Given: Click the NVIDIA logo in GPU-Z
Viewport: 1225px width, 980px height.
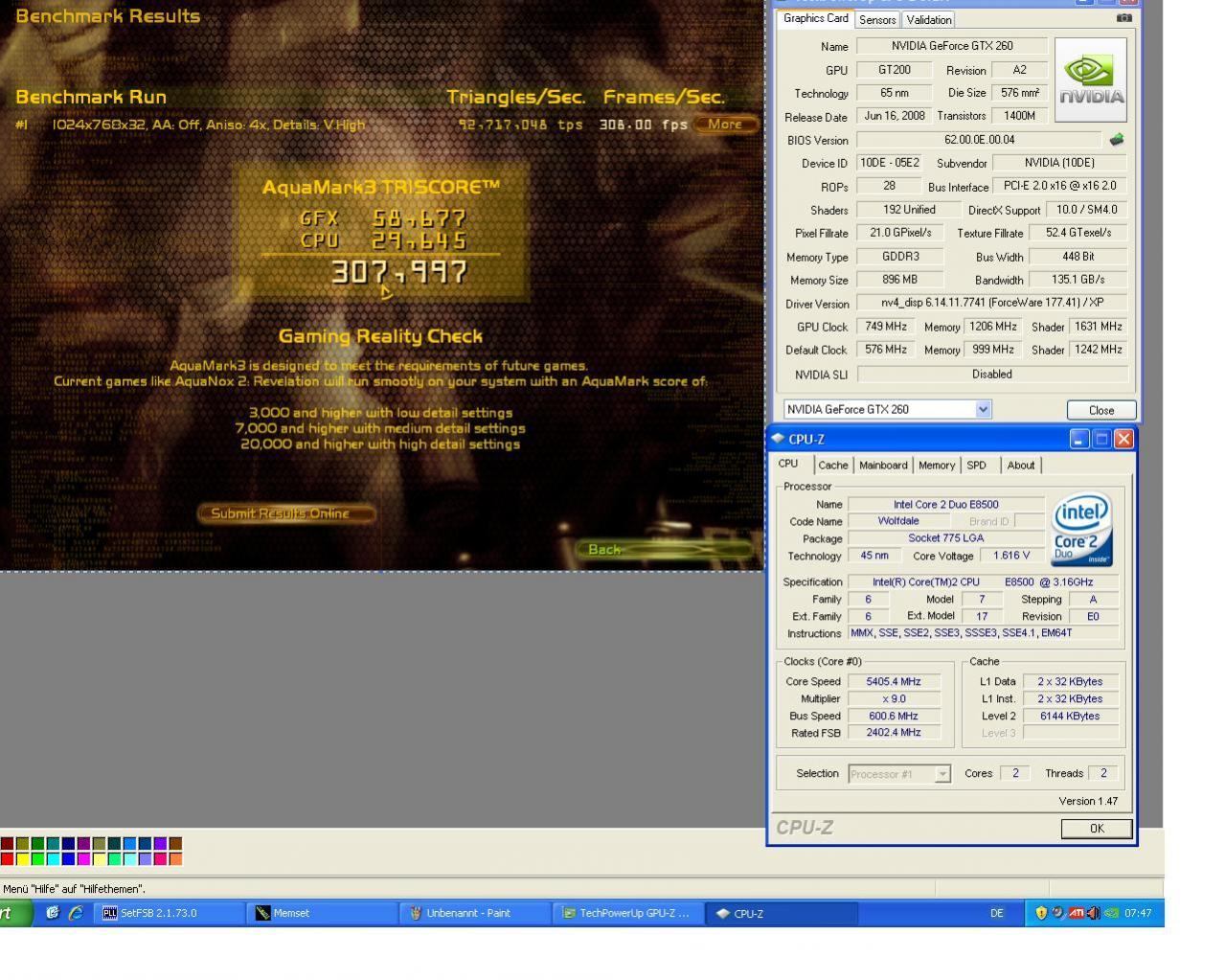Looking at the screenshot, I should (1091, 80).
